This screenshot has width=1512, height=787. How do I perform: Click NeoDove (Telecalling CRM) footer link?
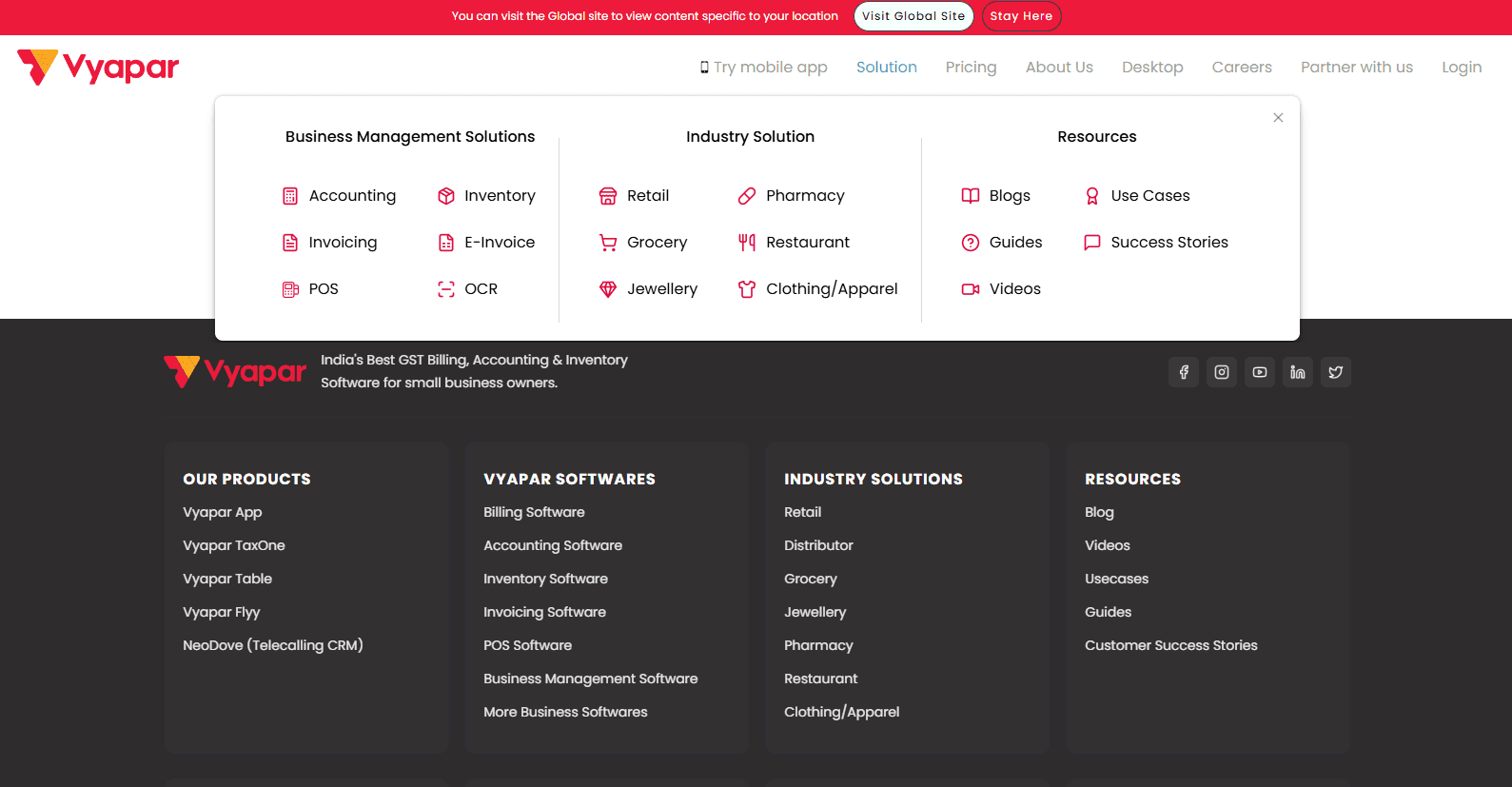273,645
